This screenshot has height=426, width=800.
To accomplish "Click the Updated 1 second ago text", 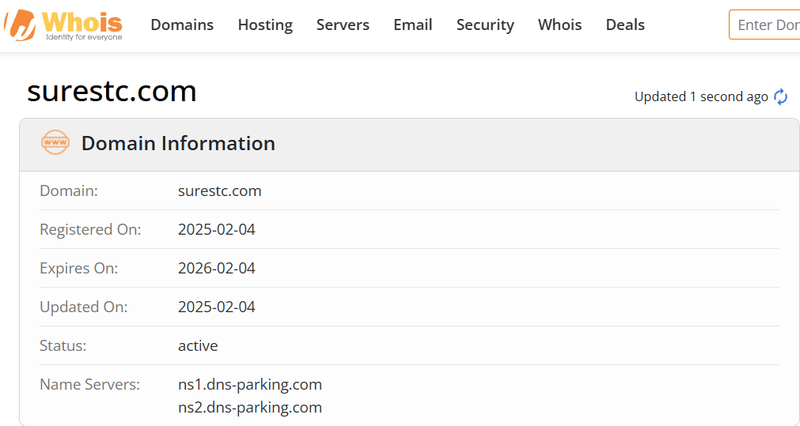I will pos(701,96).
